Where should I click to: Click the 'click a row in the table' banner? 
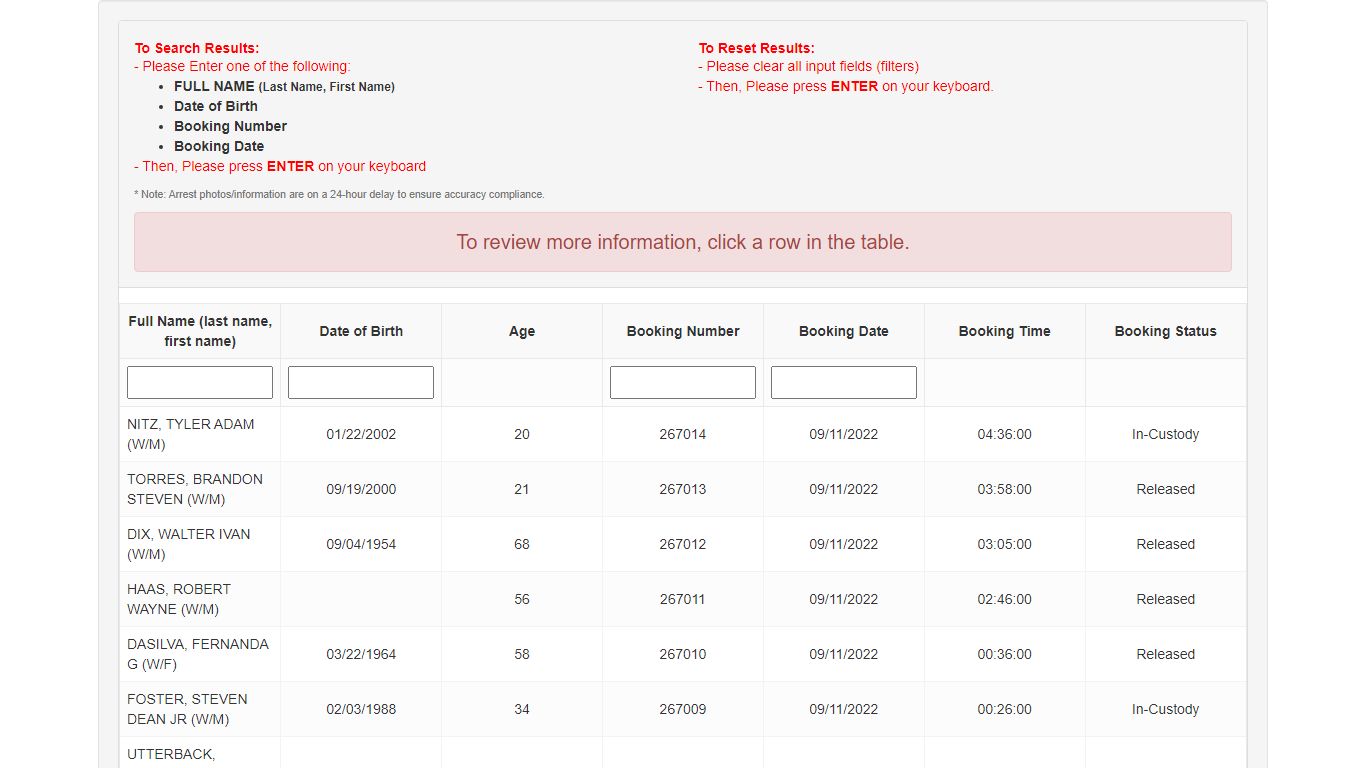[x=683, y=242]
